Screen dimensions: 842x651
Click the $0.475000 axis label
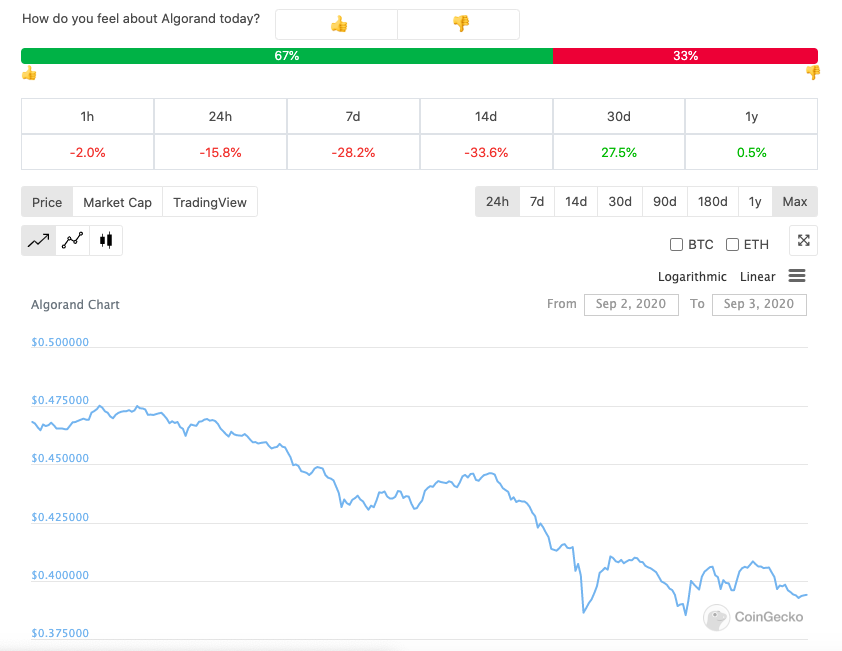coord(60,400)
